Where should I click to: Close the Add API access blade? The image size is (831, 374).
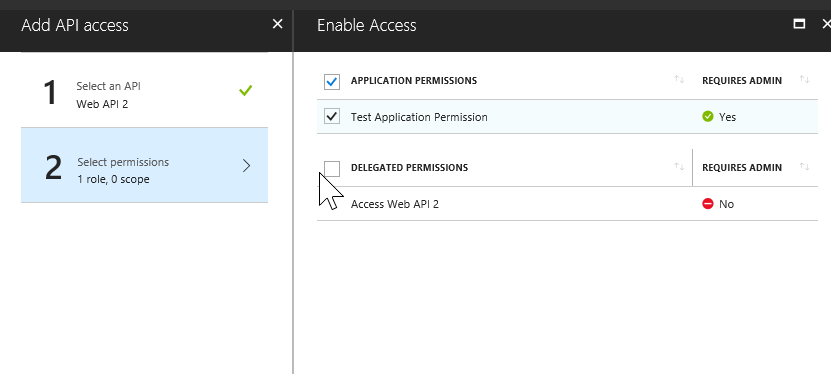tap(277, 24)
